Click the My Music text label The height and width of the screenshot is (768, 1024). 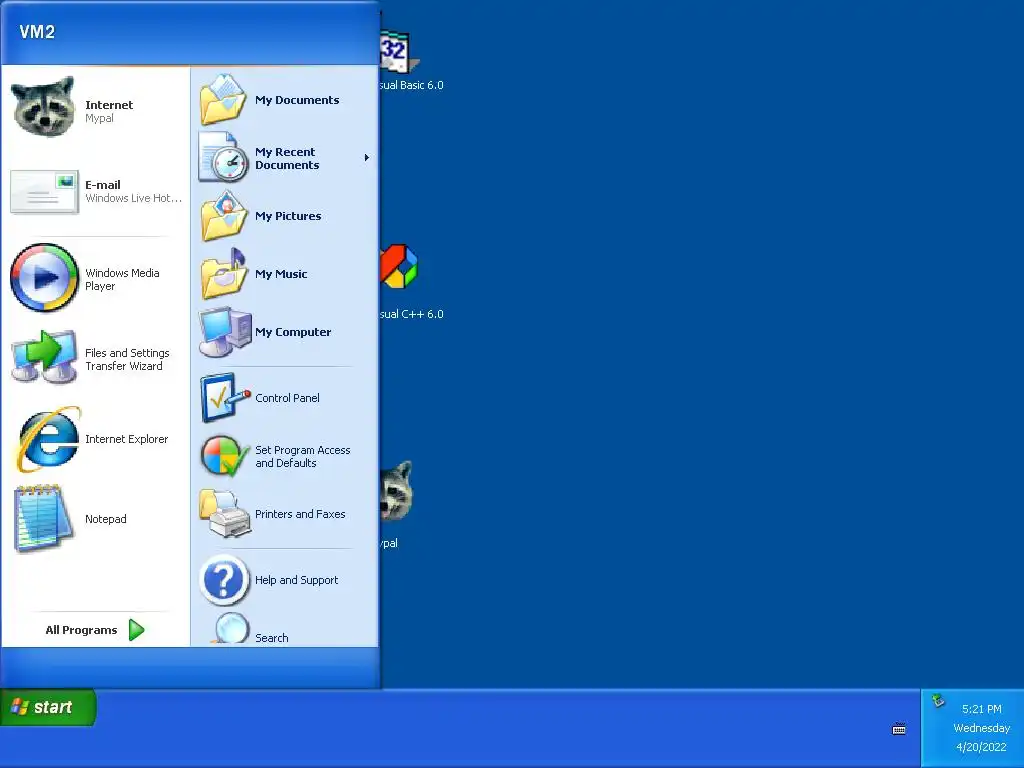[281, 274]
